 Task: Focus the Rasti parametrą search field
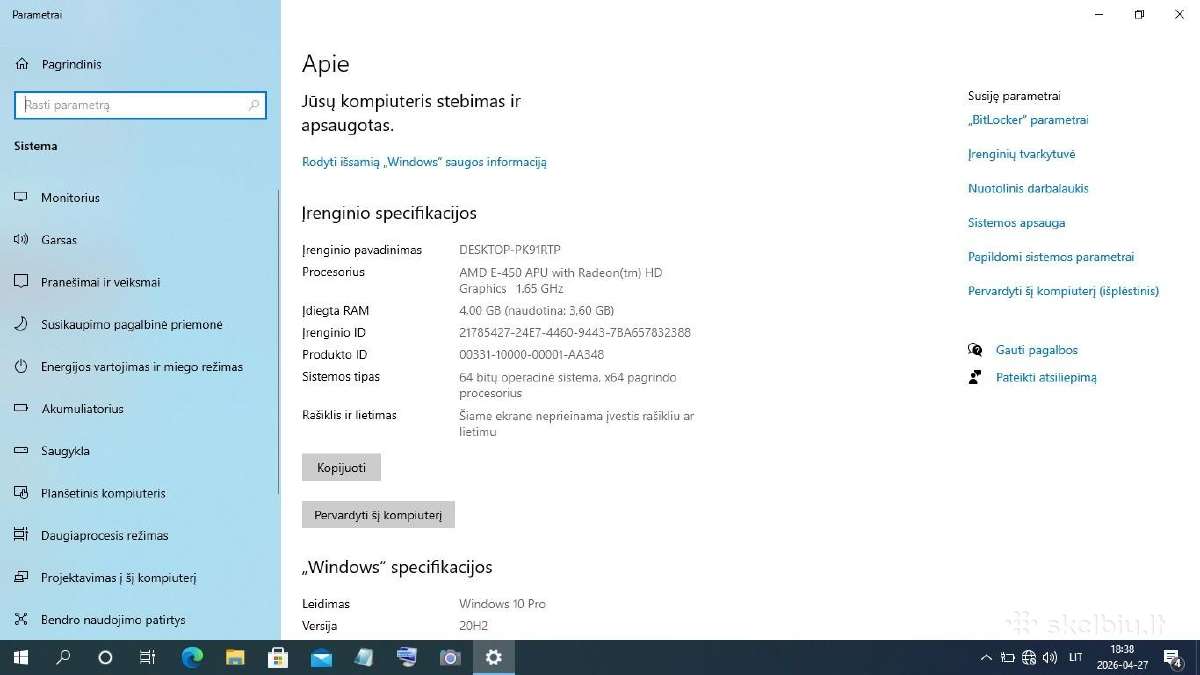coord(140,105)
